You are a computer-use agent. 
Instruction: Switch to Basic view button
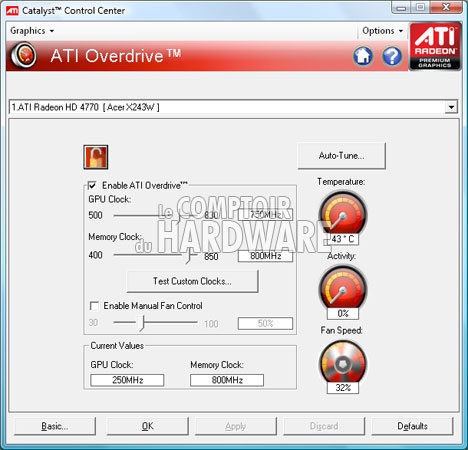coord(55,426)
